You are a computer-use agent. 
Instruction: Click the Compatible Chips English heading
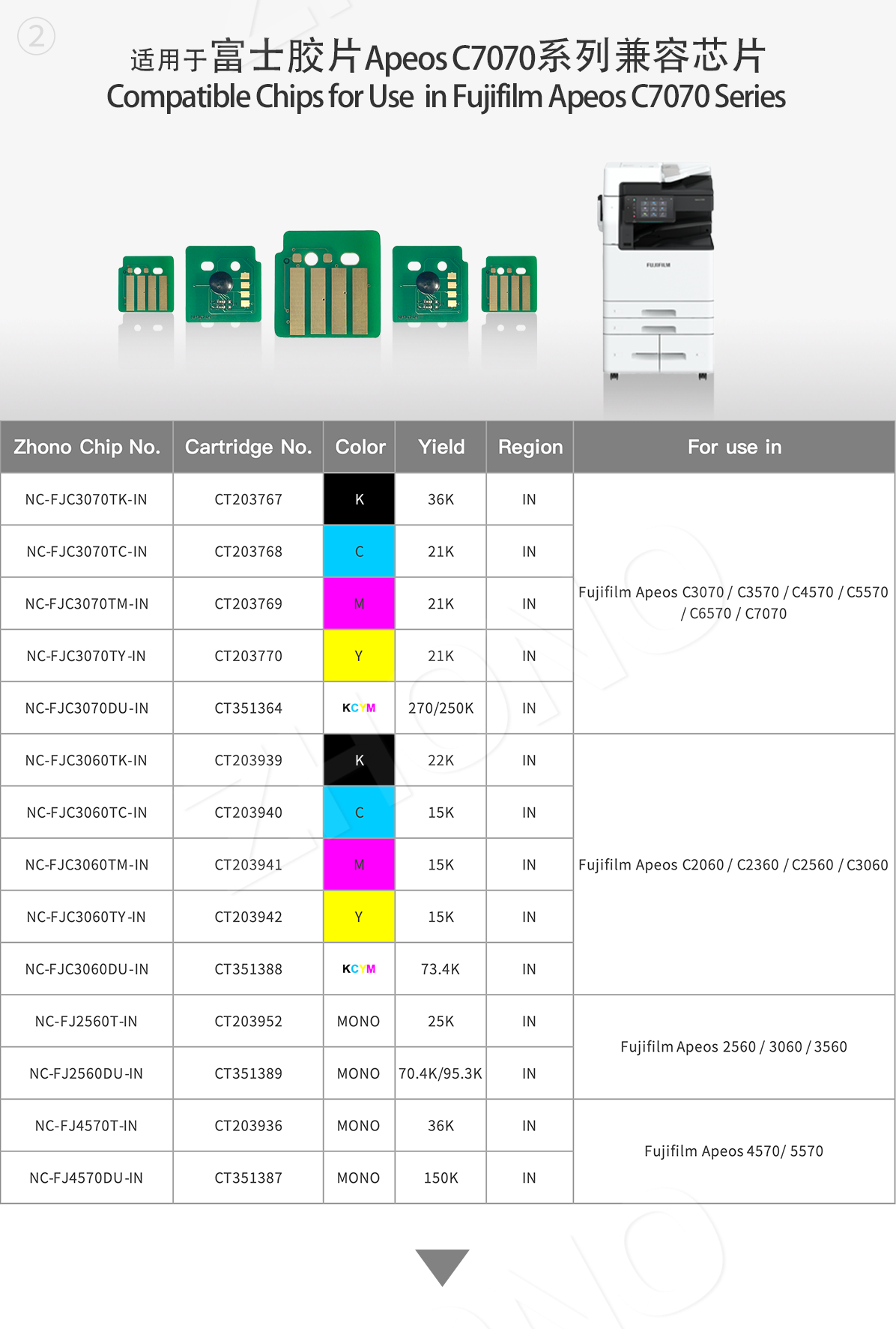(446, 97)
